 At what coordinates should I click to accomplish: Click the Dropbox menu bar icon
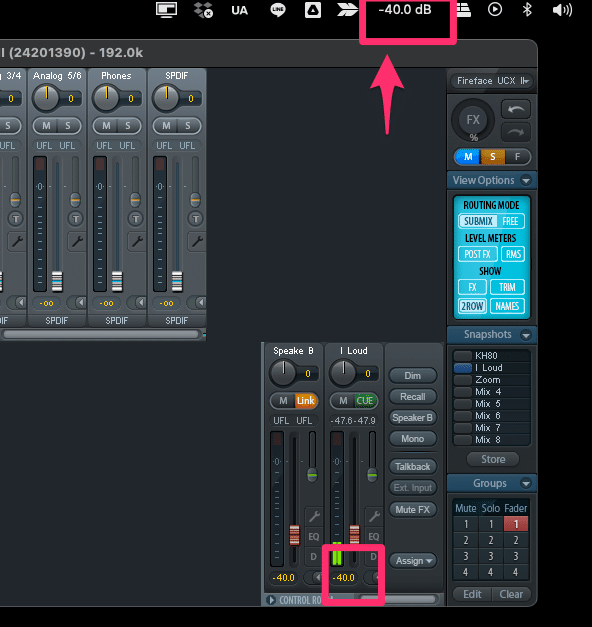[203, 10]
